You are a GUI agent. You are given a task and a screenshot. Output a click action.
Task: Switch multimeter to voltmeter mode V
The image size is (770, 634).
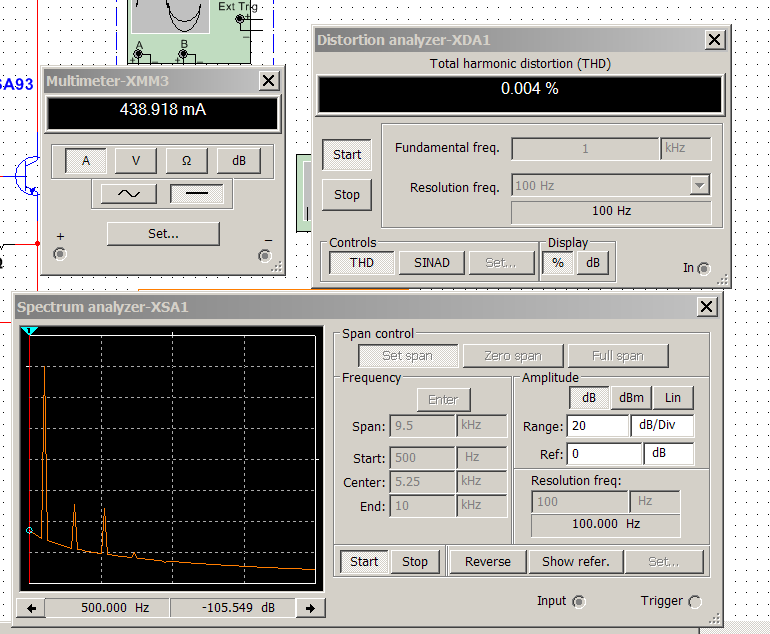(135, 160)
